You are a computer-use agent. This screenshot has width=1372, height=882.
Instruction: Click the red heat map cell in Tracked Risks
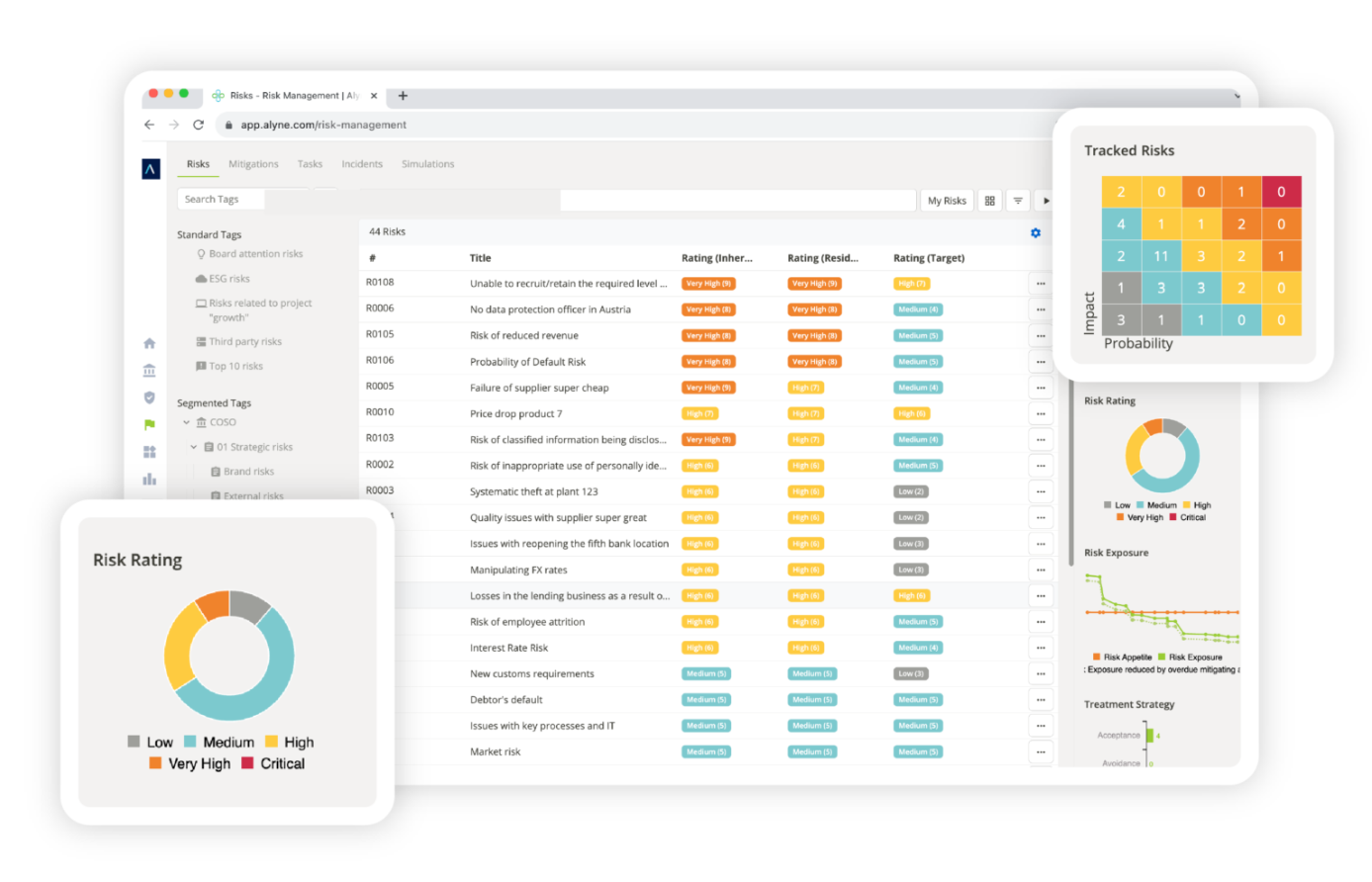pos(1281,192)
